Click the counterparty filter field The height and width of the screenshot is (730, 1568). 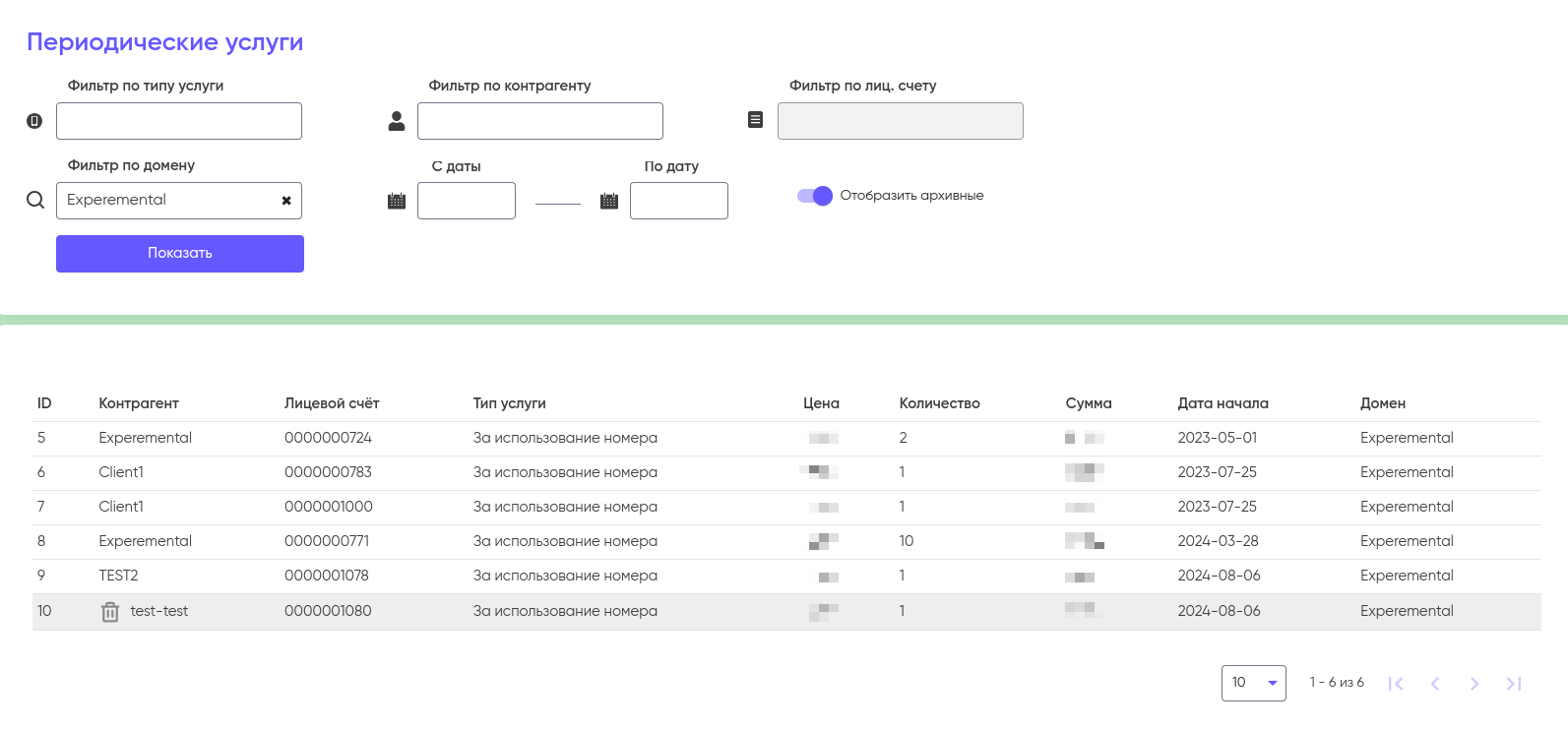pyautogui.click(x=539, y=121)
